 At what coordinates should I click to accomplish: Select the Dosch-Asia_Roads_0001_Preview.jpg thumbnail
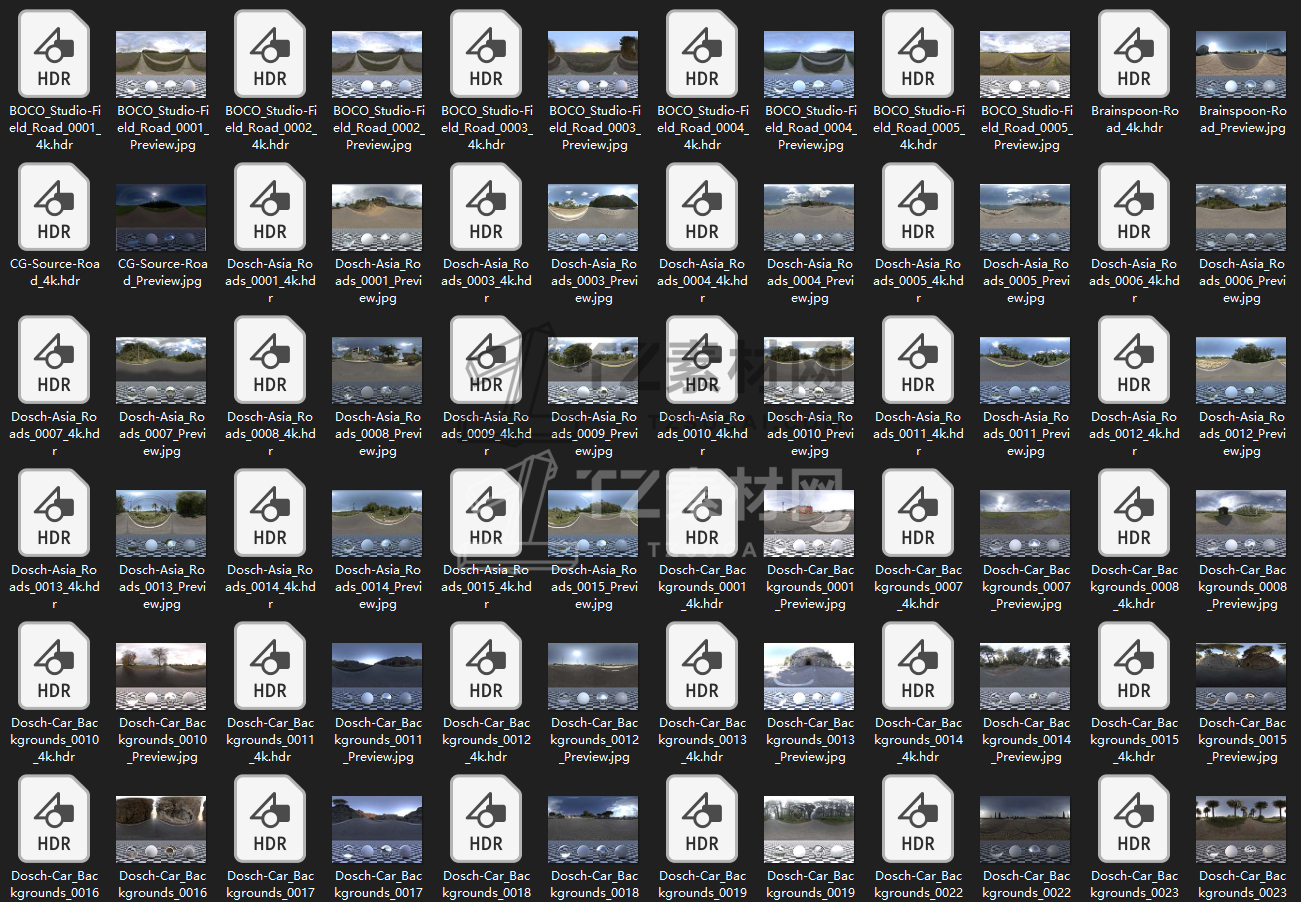378,217
